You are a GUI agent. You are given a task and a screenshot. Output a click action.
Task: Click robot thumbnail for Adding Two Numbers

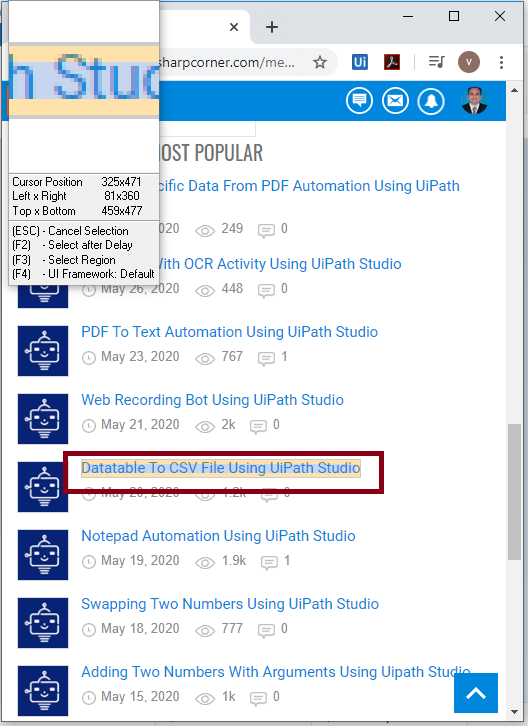(43, 691)
